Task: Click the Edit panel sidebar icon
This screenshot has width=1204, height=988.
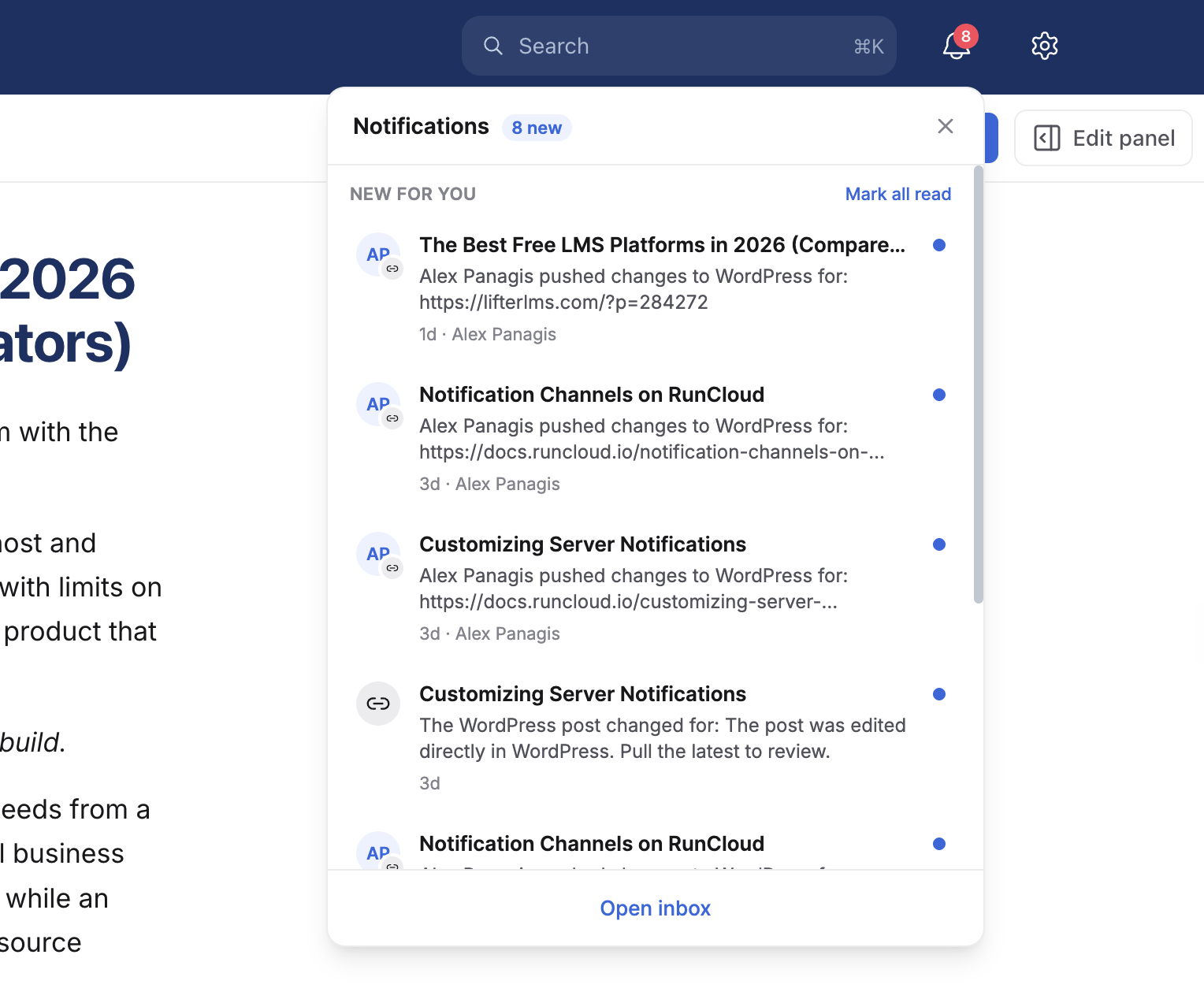Action: coord(1046,138)
